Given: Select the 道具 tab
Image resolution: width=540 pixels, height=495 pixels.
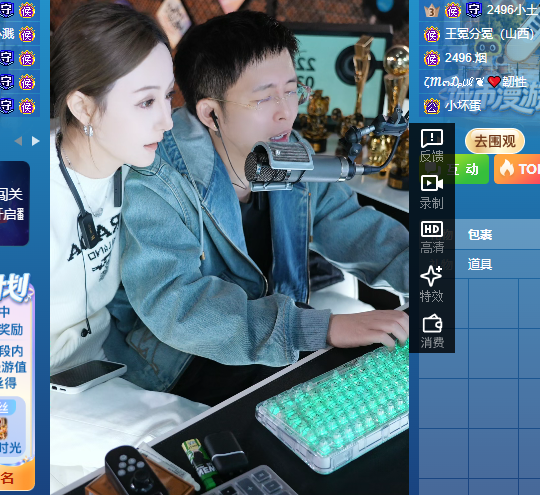Looking at the screenshot, I should point(480,264).
